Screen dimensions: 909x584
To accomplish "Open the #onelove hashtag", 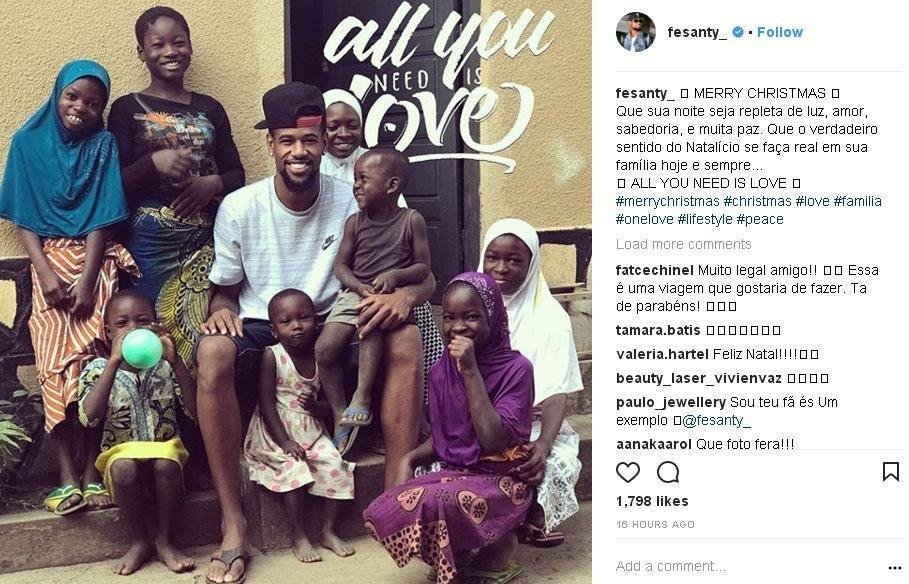I will (x=644, y=219).
